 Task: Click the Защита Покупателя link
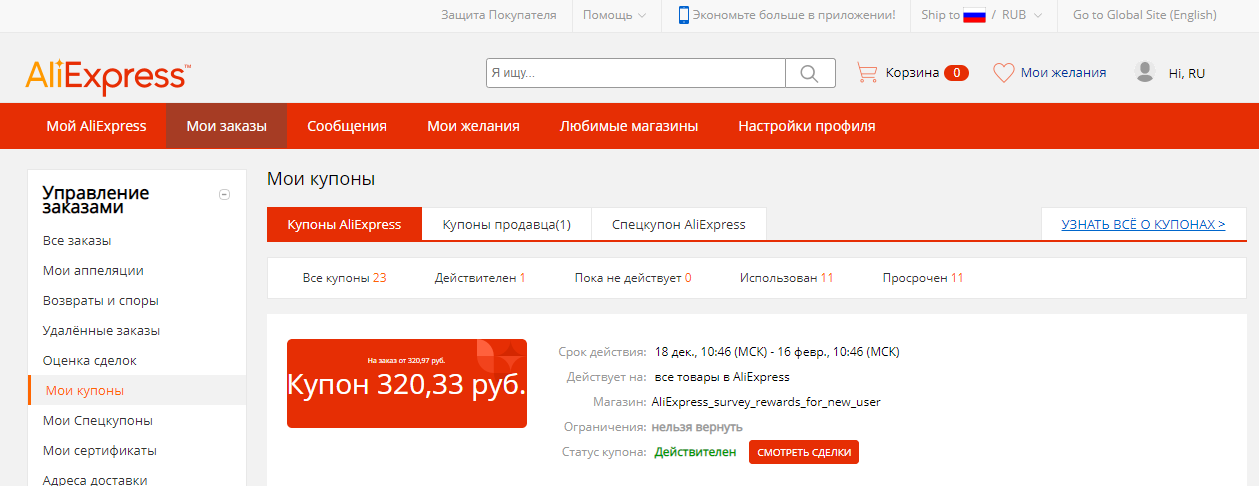(499, 15)
